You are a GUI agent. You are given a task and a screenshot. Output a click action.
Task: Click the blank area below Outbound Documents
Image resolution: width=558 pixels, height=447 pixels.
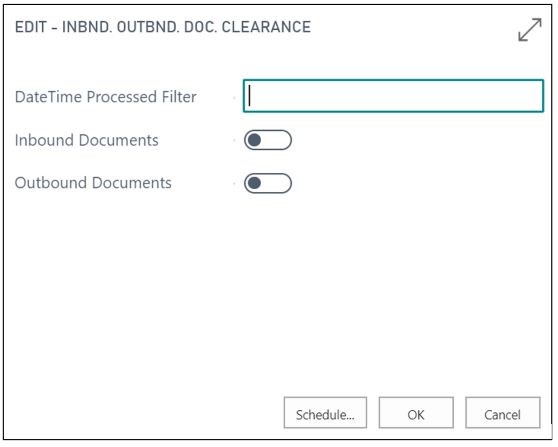click(278, 285)
